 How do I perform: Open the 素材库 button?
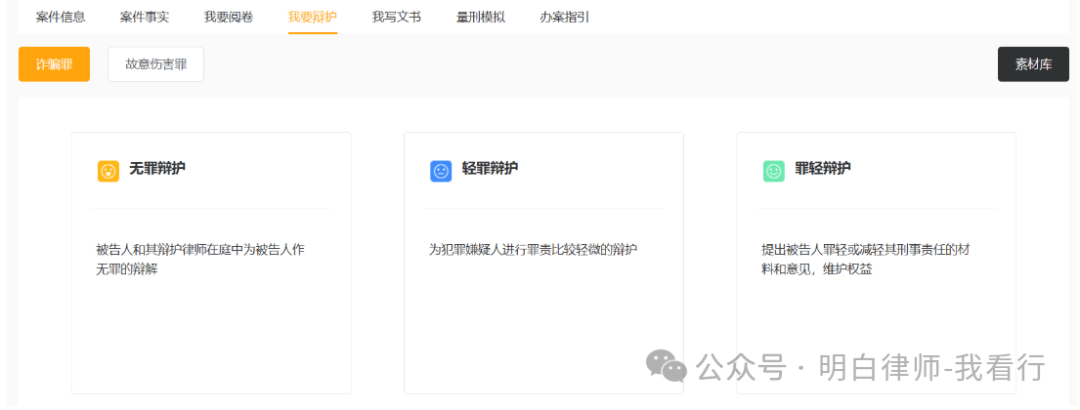1033,64
